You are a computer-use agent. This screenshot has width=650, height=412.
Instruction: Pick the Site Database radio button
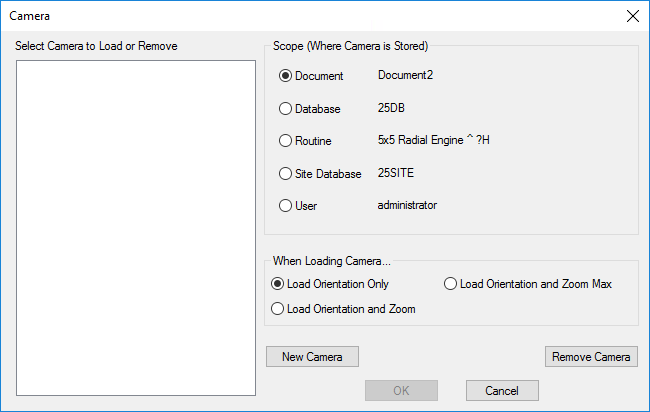(x=286, y=174)
